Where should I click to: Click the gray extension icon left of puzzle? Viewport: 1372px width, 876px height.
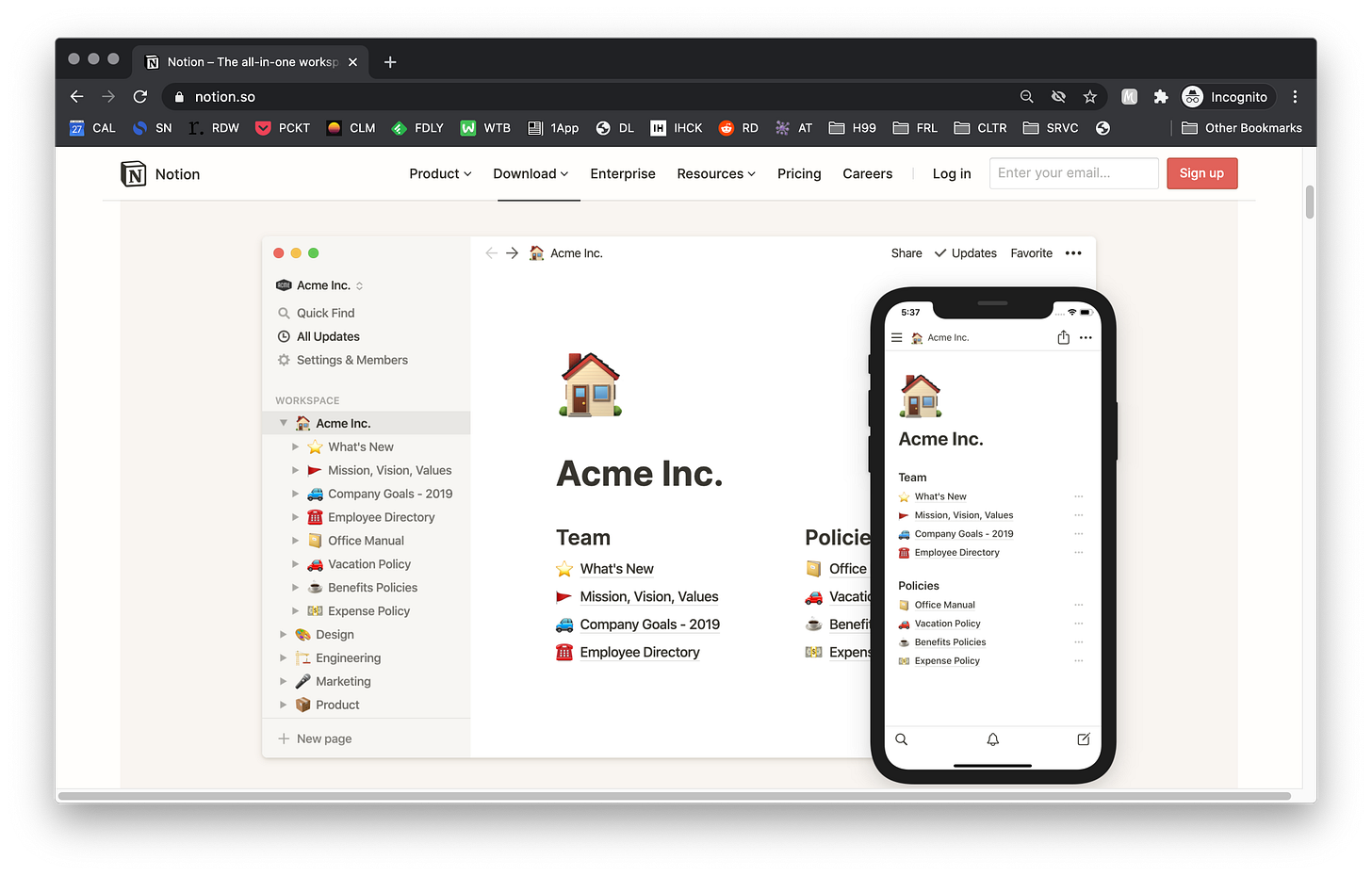point(1130,96)
